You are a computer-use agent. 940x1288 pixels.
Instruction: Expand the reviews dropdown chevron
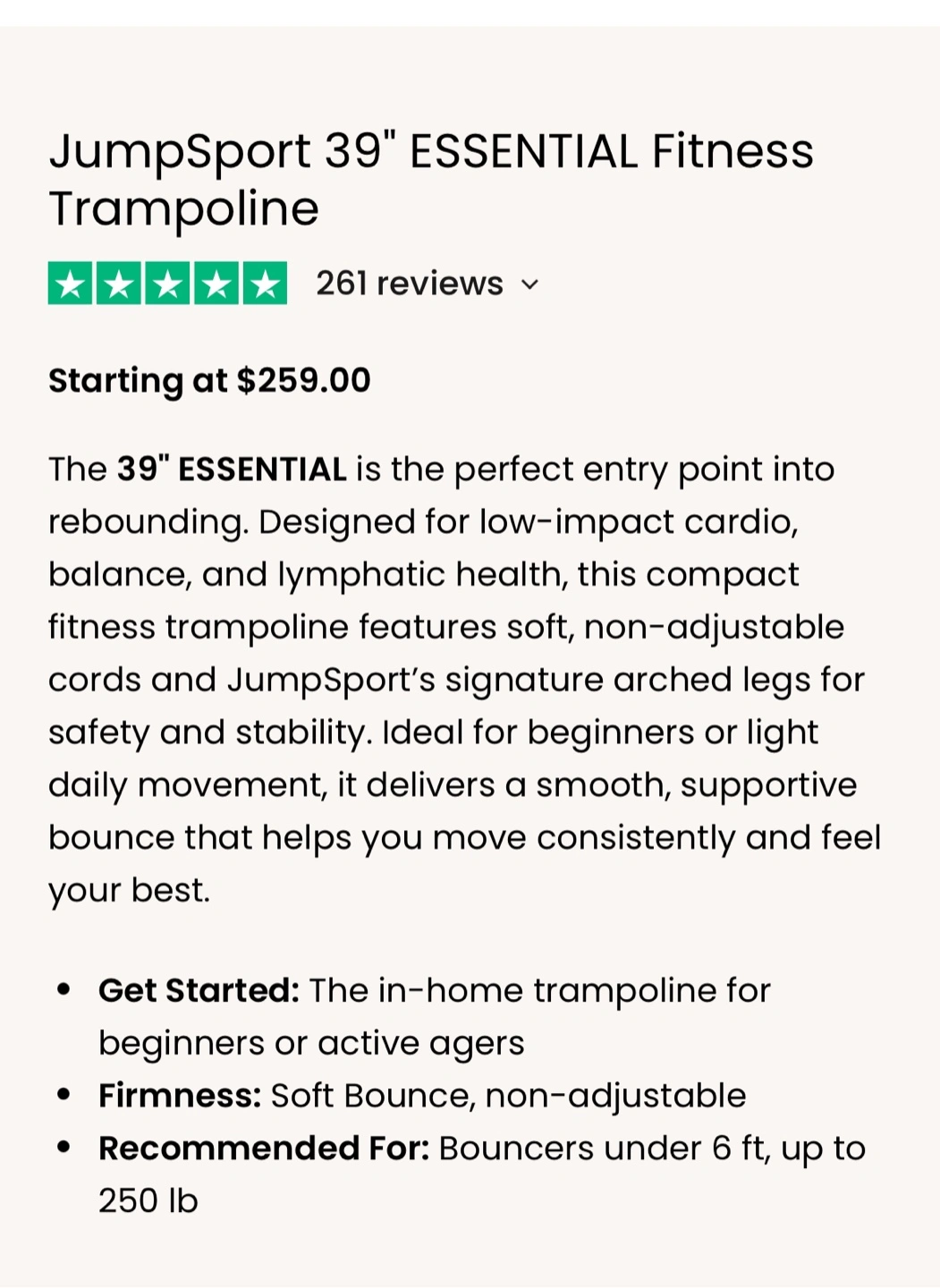(530, 284)
